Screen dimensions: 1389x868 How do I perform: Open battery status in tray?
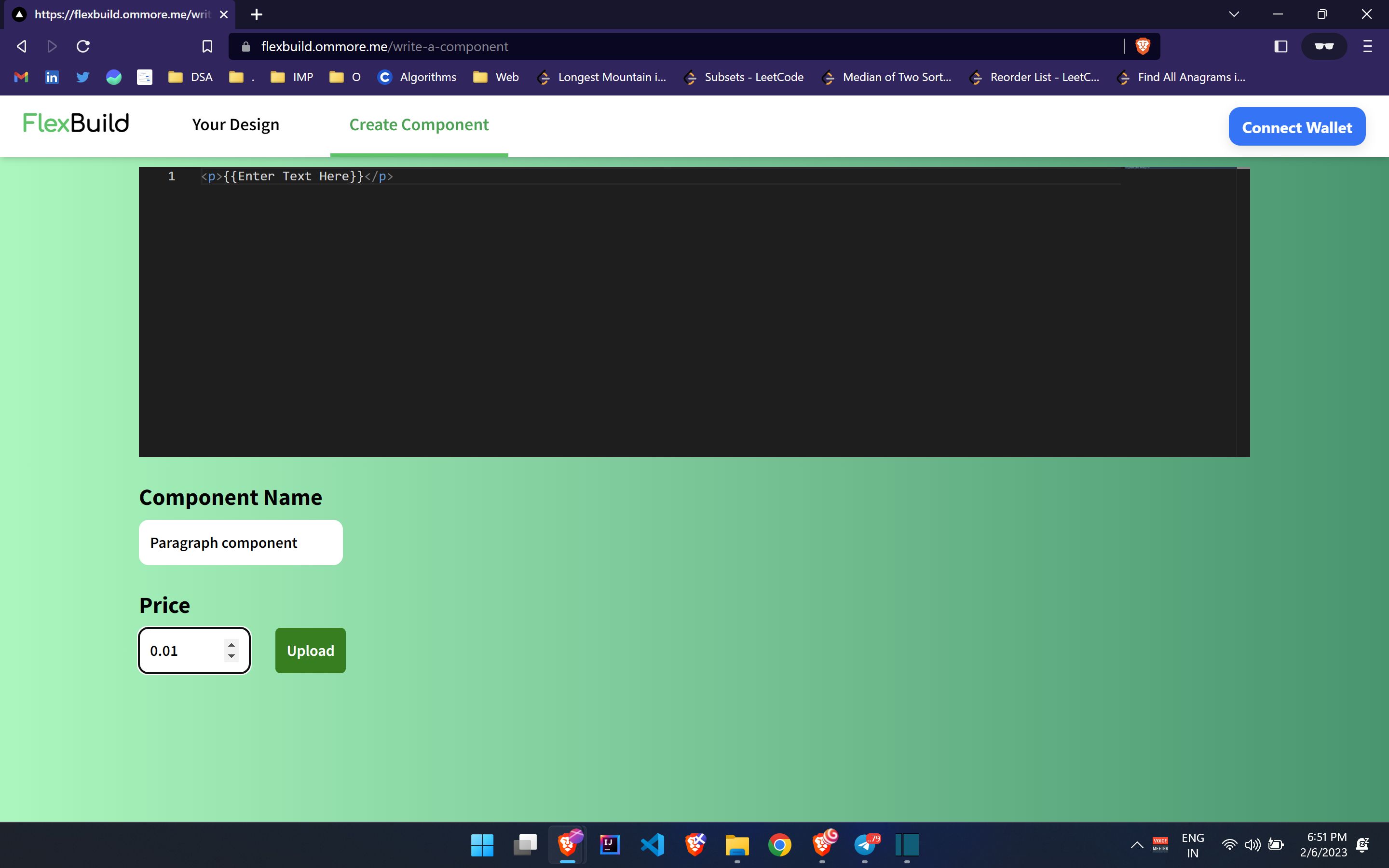point(1275,845)
